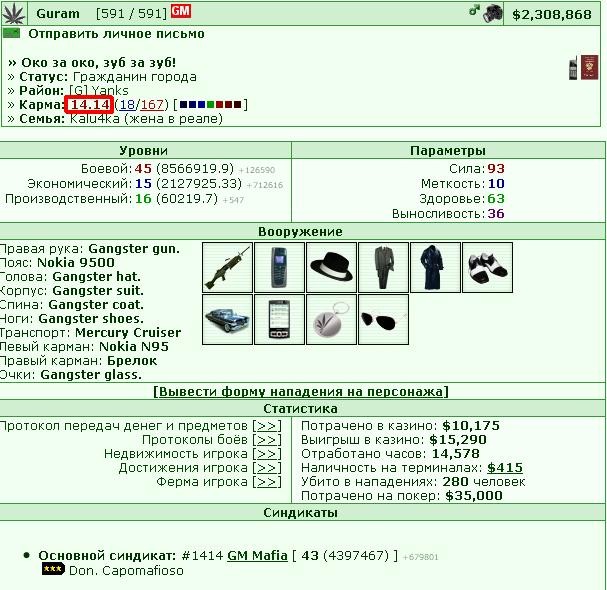Click the small mobile phone icon at right
607x590 pixels.
pos(573,68)
